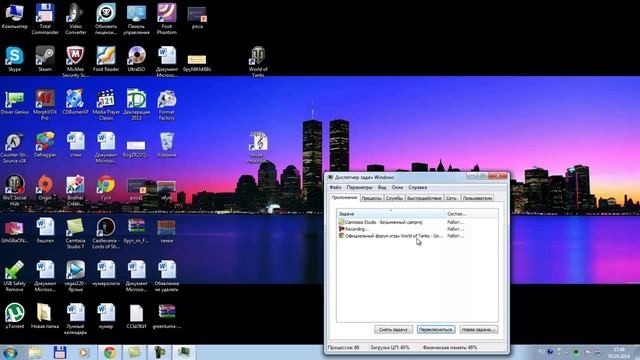Image resolution: width=640 pixels, height=360 pixels.
Task: Launch the Driver Genius desktop shortcut
Action: pyautogui.click(x=14, y=102)
